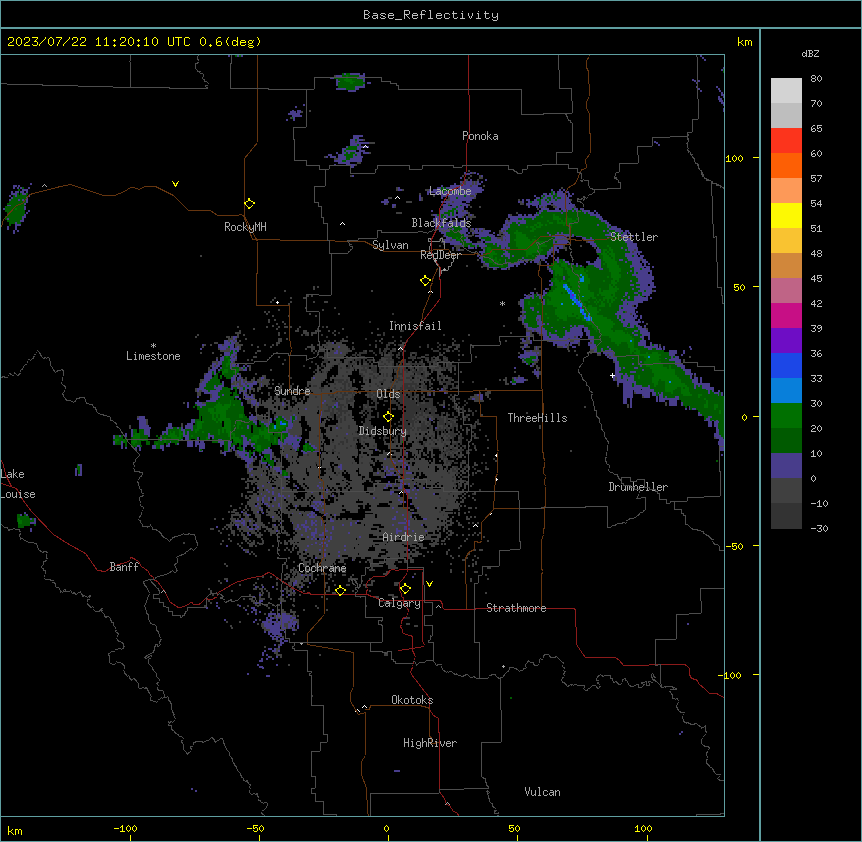Select the RockyMH label
862x842 pixels.
pyautogui.click(x=245, y=226)
